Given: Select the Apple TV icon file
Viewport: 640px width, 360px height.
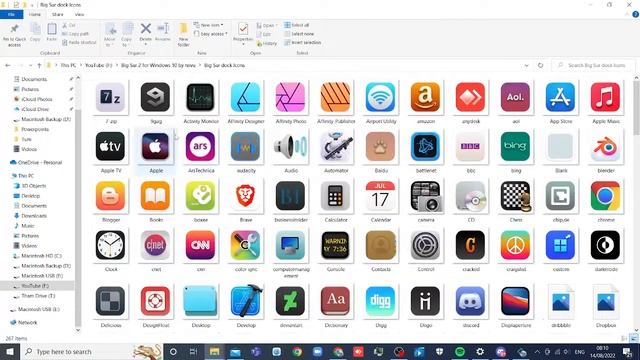Looking at the screenshot, I should click(x=110, y=151).
